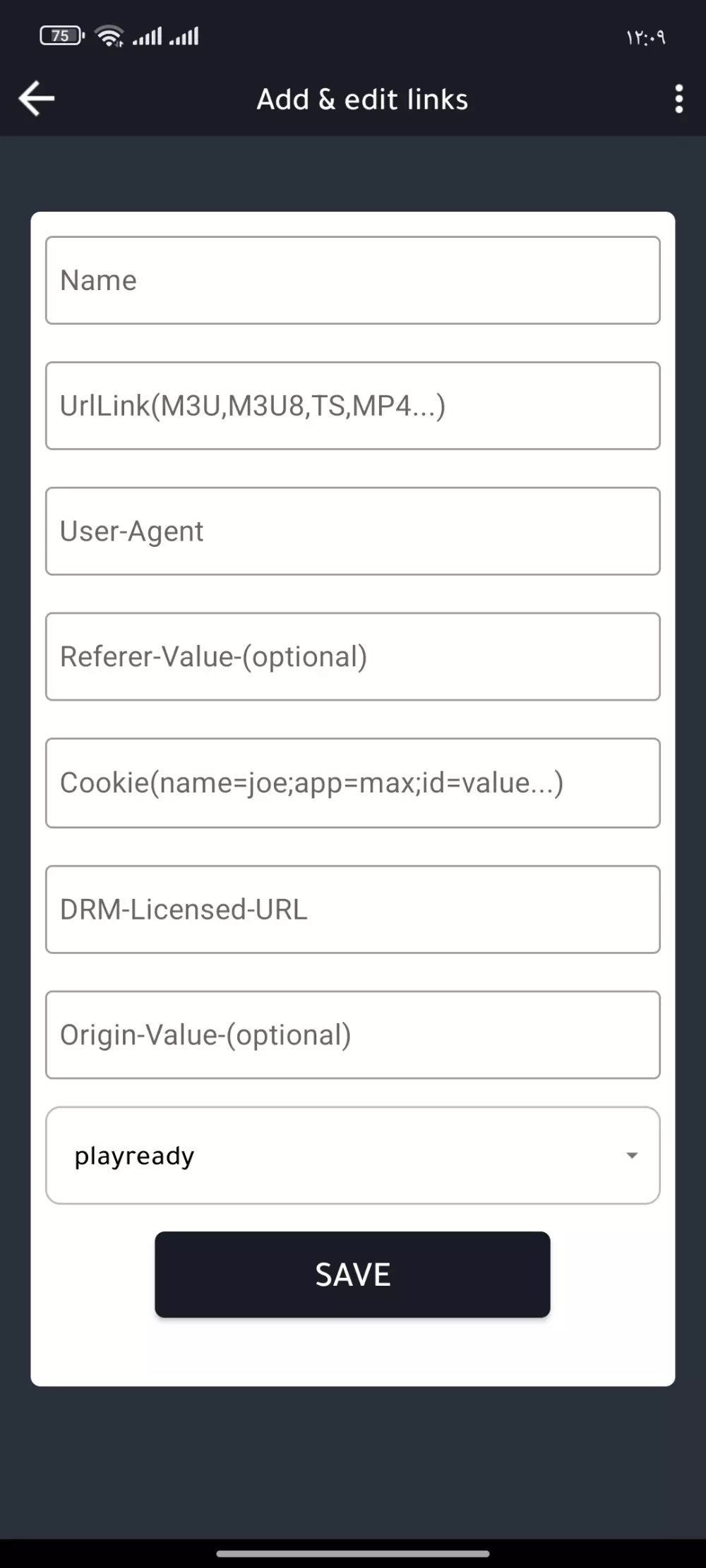Select the User-Agent text field
Image resolution: width=706 pixels, height=1568 pixels.
pyautogui.click(x=353, y=531)
